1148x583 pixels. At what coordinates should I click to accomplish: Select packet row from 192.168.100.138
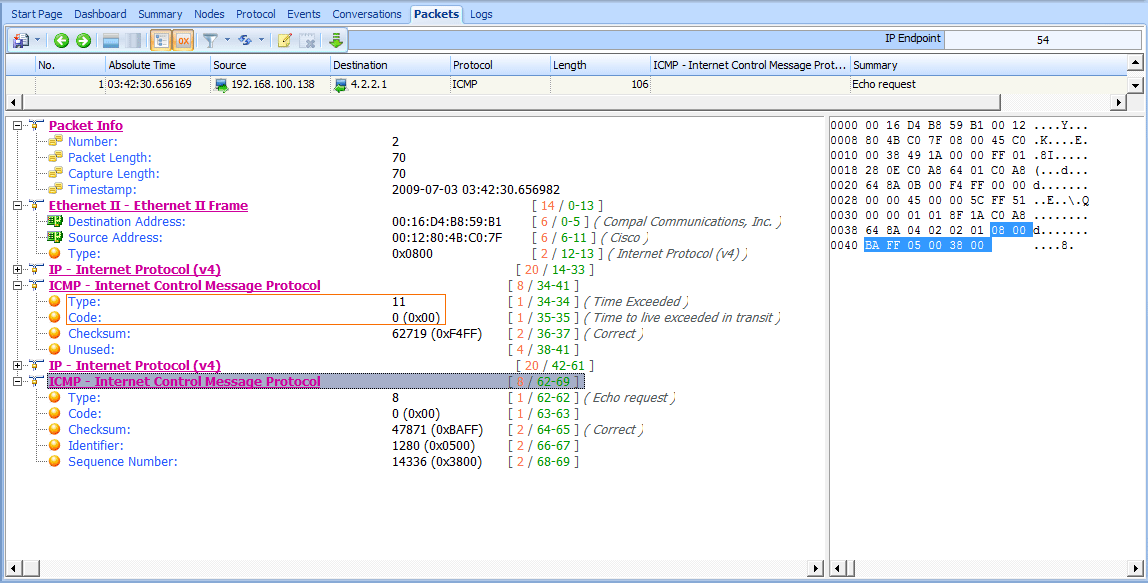click(x=566, y=84)
